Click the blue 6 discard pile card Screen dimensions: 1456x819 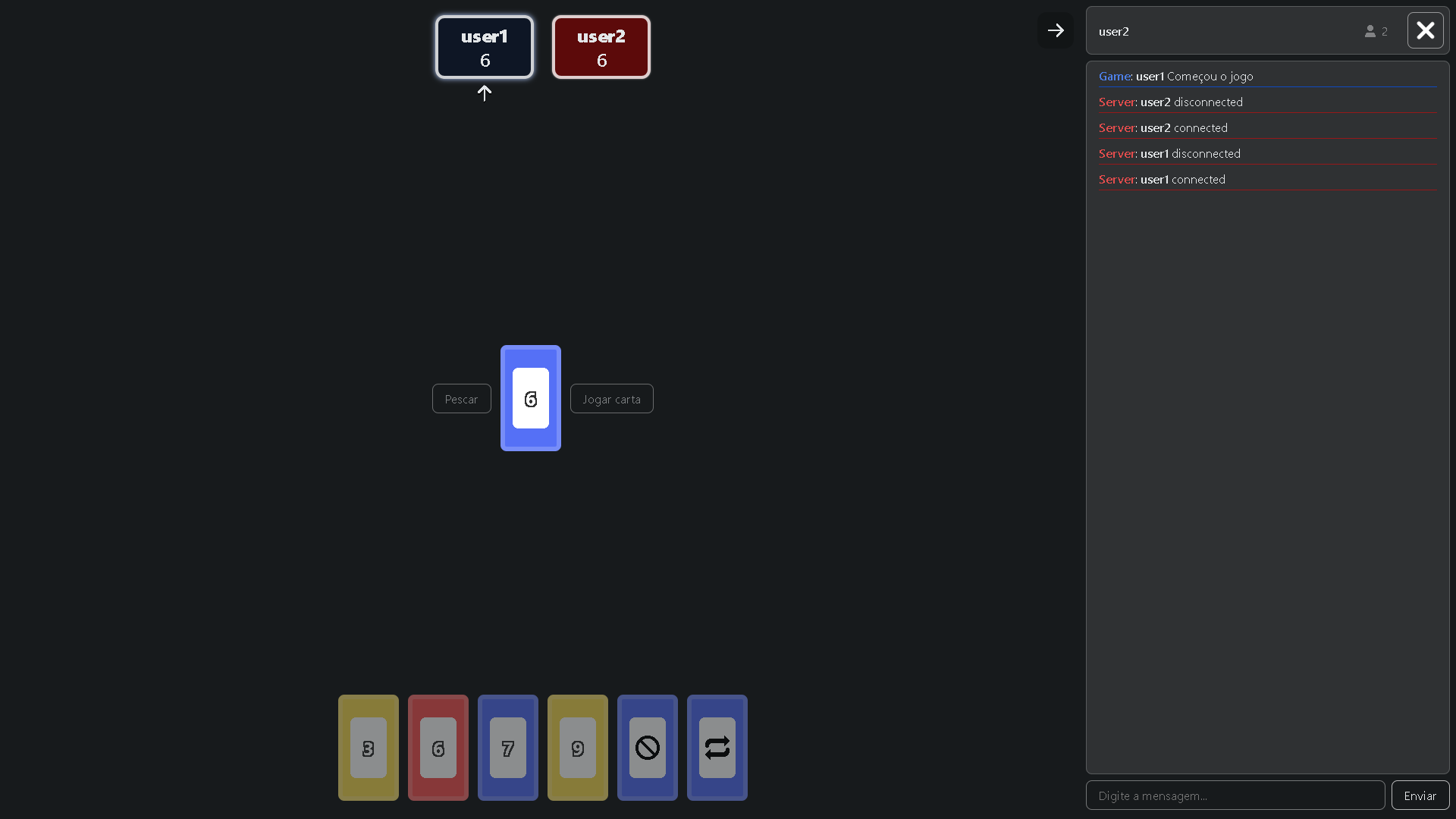tap(530, 398)
